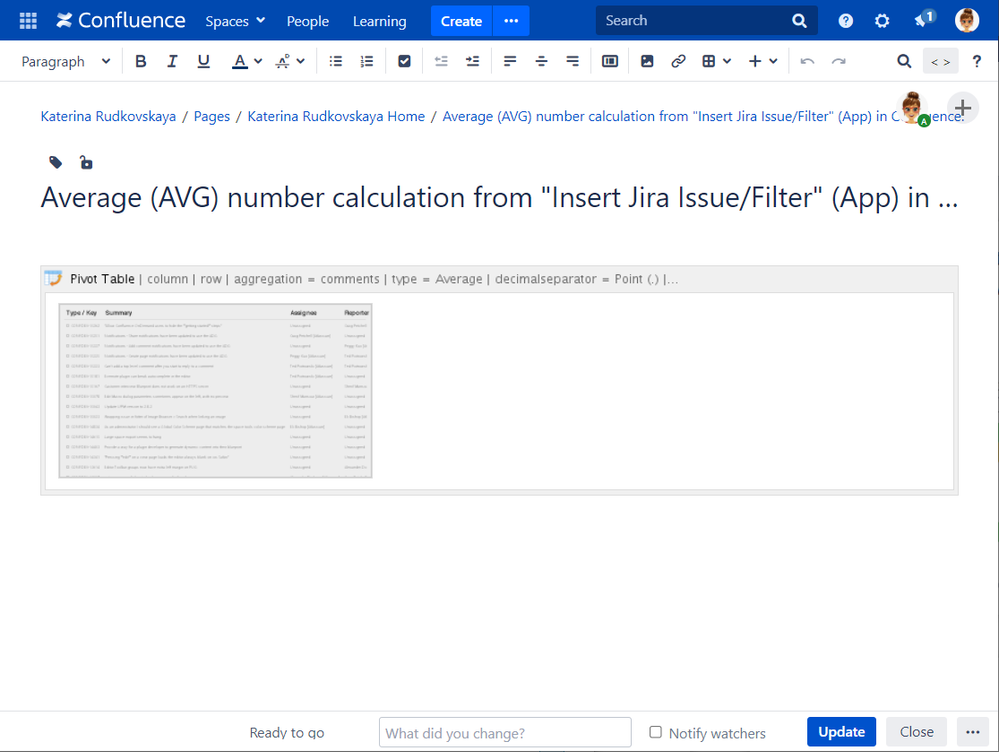
Task: Insert a table
Action: pyautogui.click(x=708, y=61)
